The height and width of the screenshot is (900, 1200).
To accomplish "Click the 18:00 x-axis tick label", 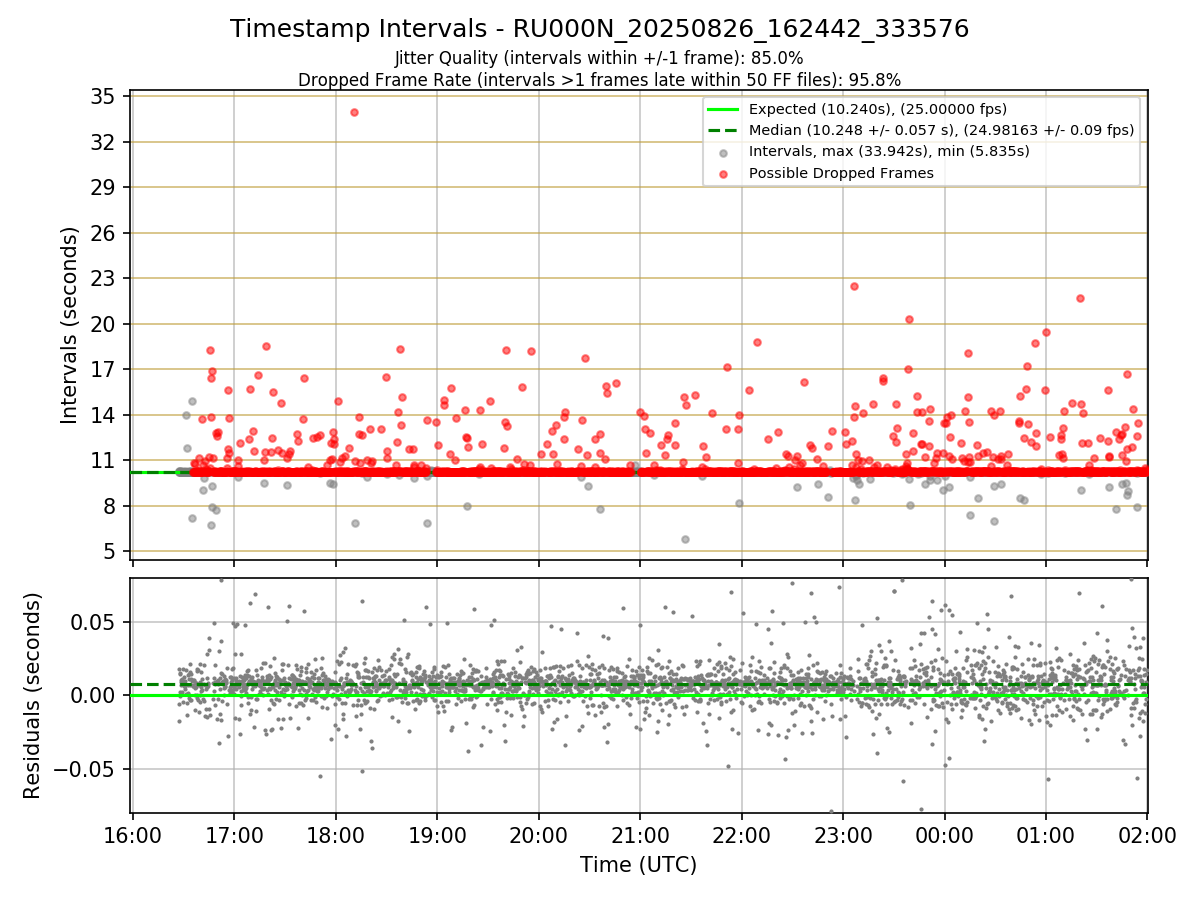I will pyautogui.click(x=336, y=834).
